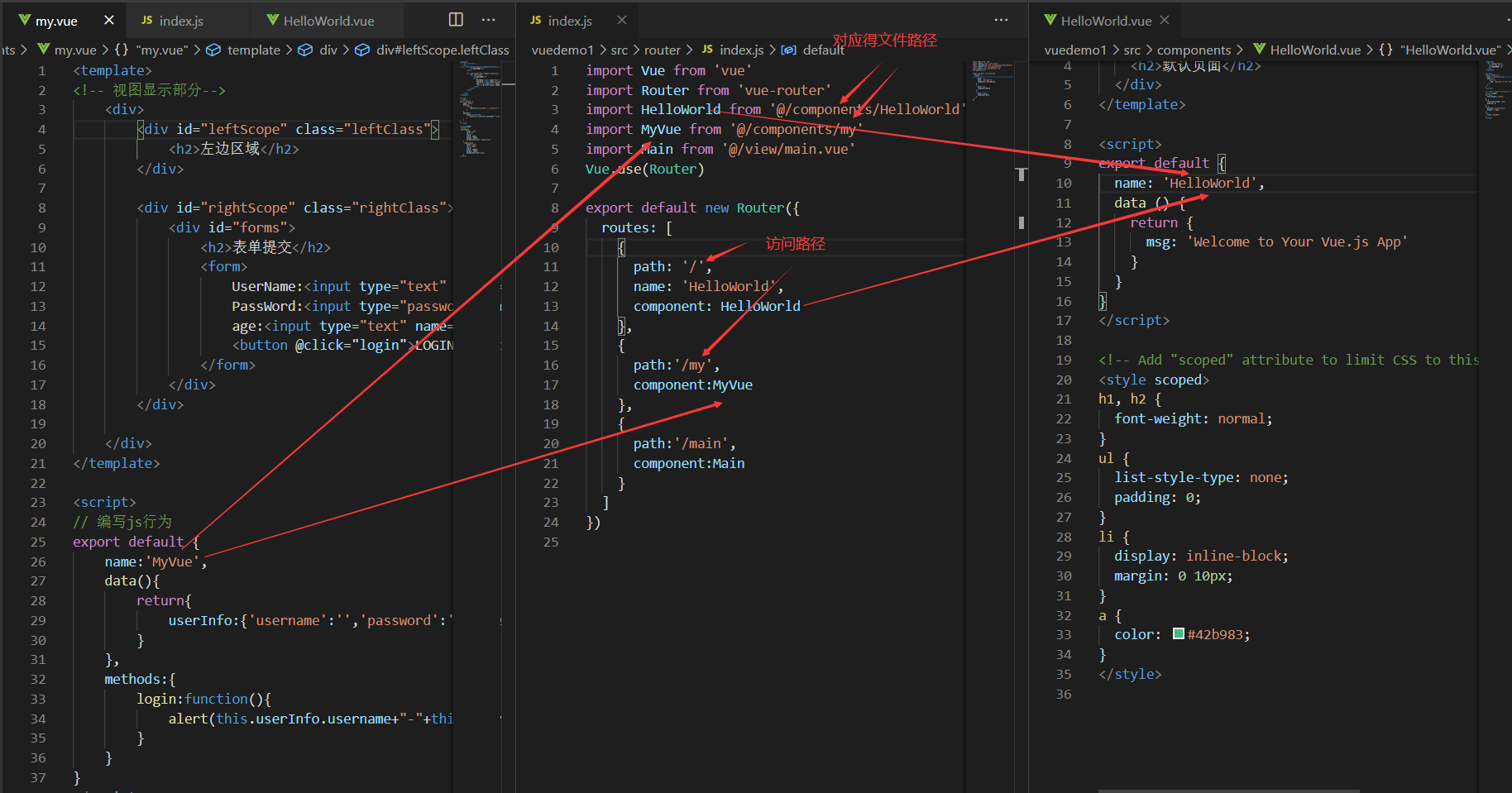Click Vue icon on left group's HelloWorld.vue tab
The image size is (1512, 793).
pos(272,20)
